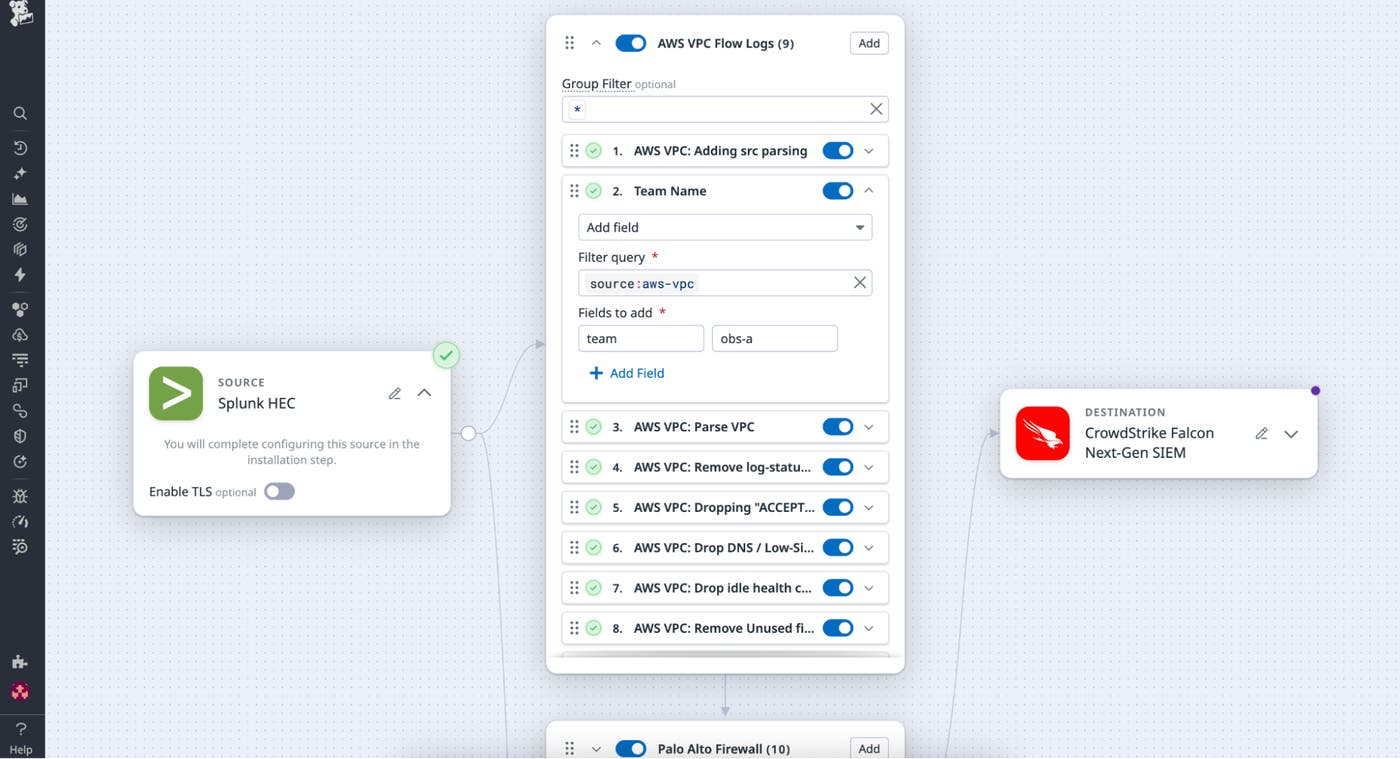Expand the CrowdStrike Falcon destination card
Image resolution: width=1400 pixels, height=759 pixels.
(x=1291, y=434)
